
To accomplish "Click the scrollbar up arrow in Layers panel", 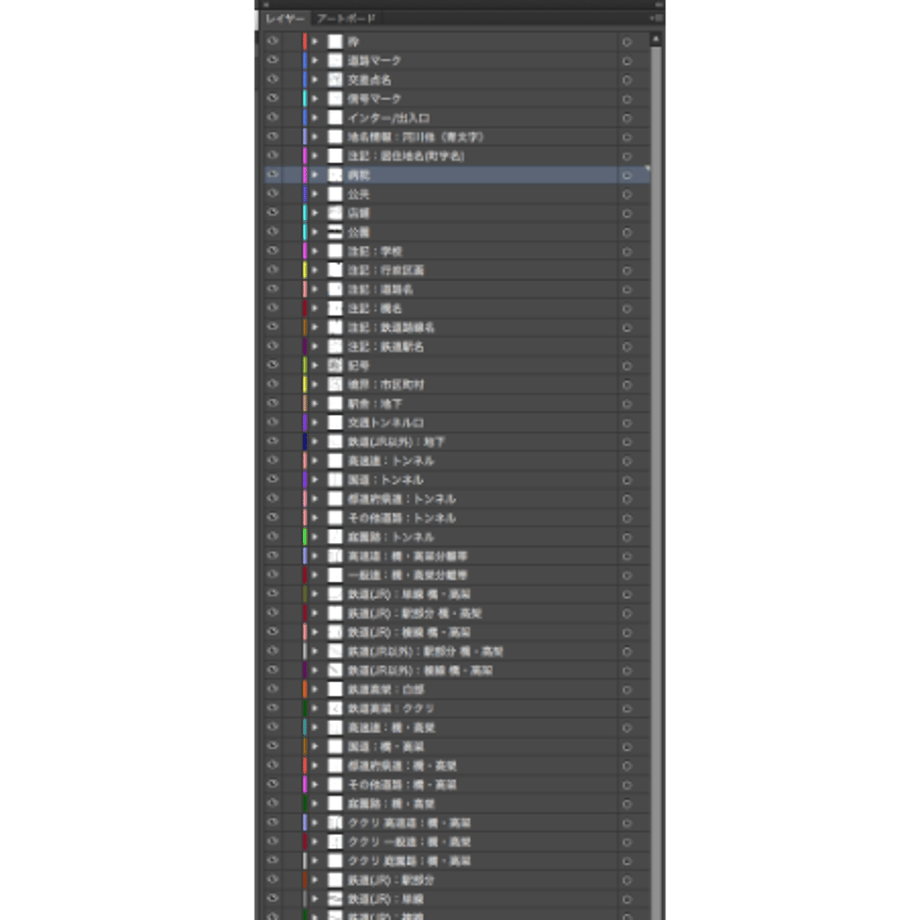I will tap(656, 39).
